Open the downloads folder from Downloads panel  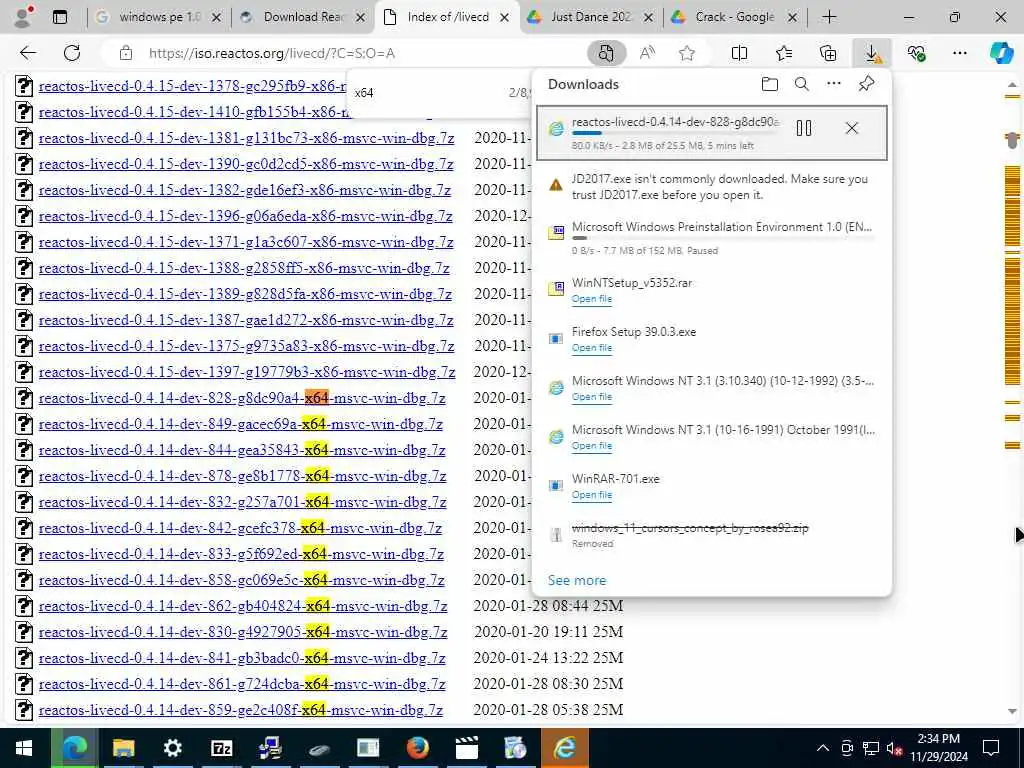[x=770, y=84]
